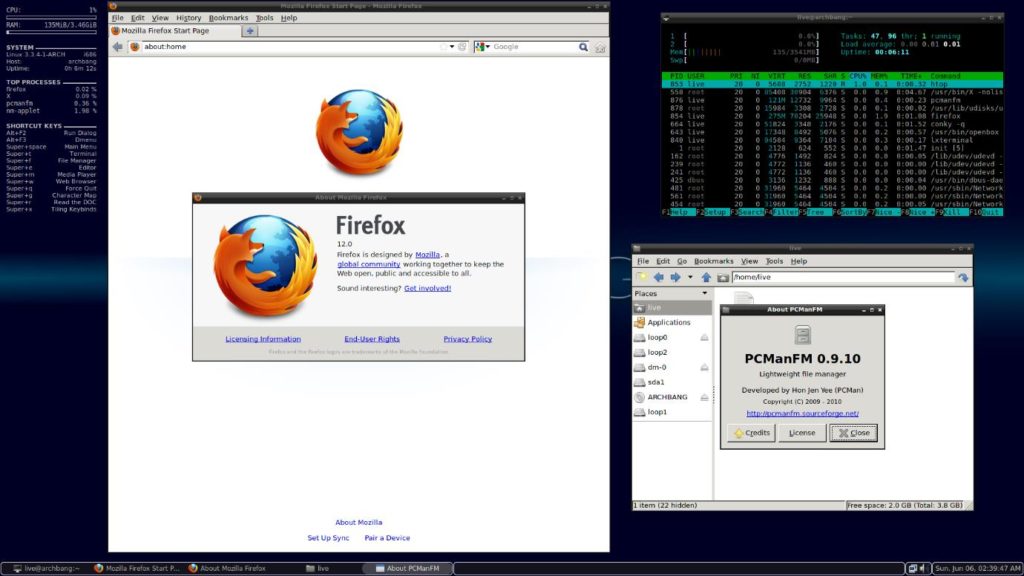Open a new tab with Firefox's plus icon
The image size is (1024, 576).
click(x=250, y=30)
